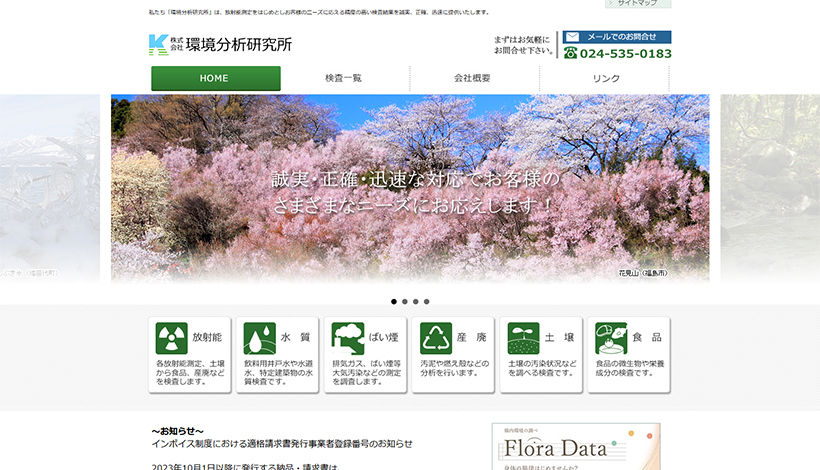The height and width of the screenshot is (470, 820).
Task: Open the 産廃 card description text
Action: coord(454,368)
